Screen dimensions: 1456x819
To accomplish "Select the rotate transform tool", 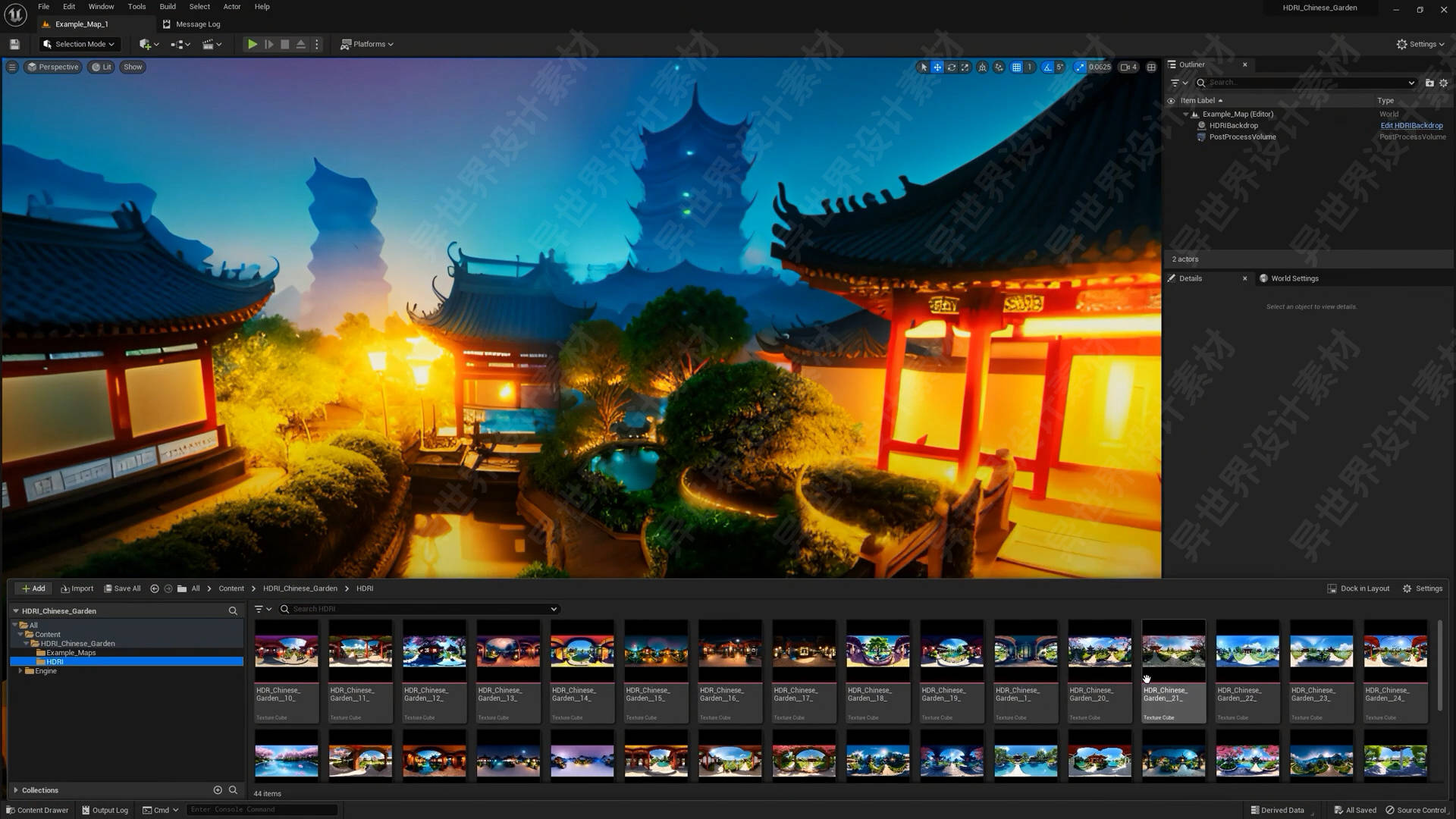I will point(951,67).
